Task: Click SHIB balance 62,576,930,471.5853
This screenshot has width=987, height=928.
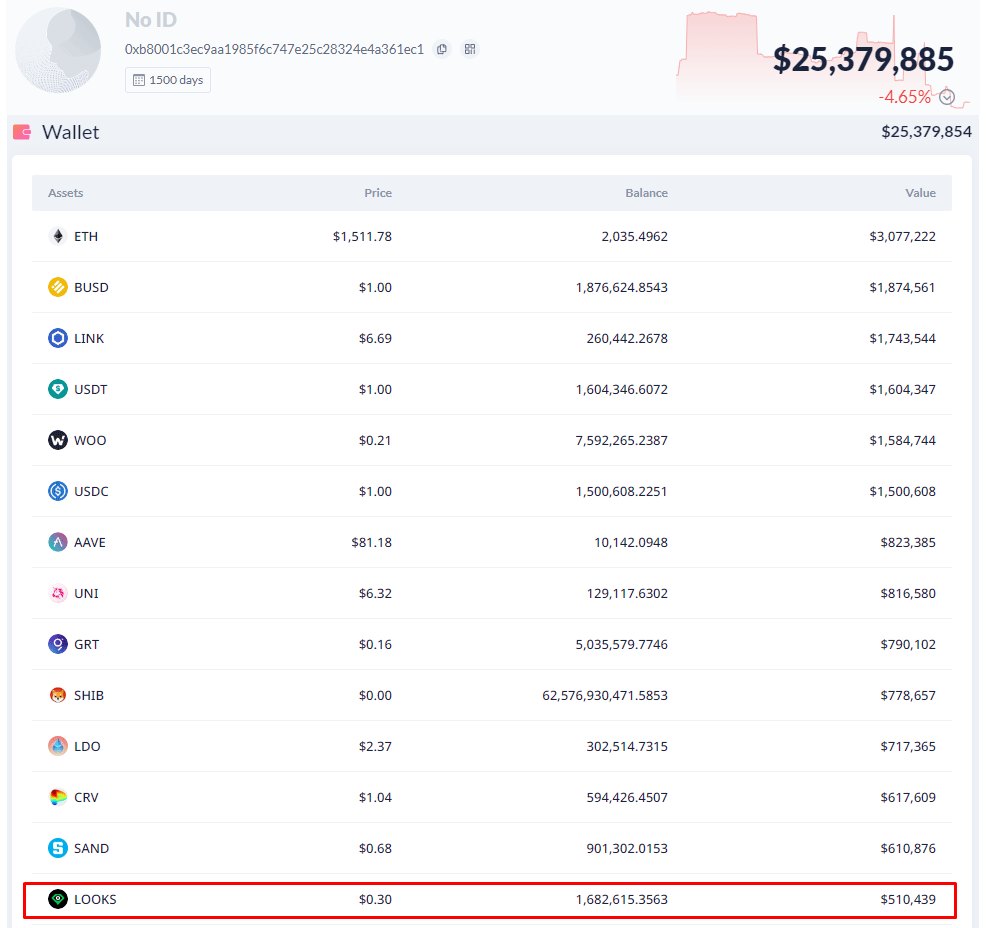Action: point(605,696)
